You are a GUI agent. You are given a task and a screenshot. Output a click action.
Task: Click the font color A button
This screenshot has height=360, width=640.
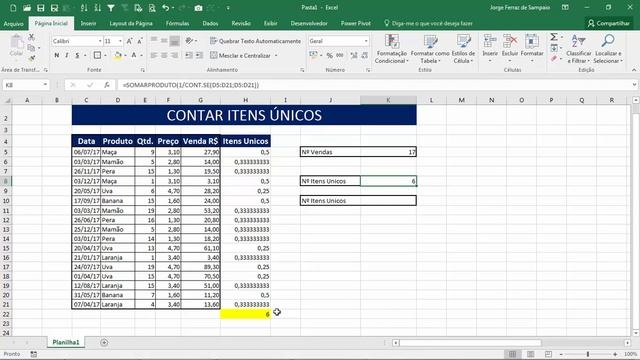pos(133,56)
